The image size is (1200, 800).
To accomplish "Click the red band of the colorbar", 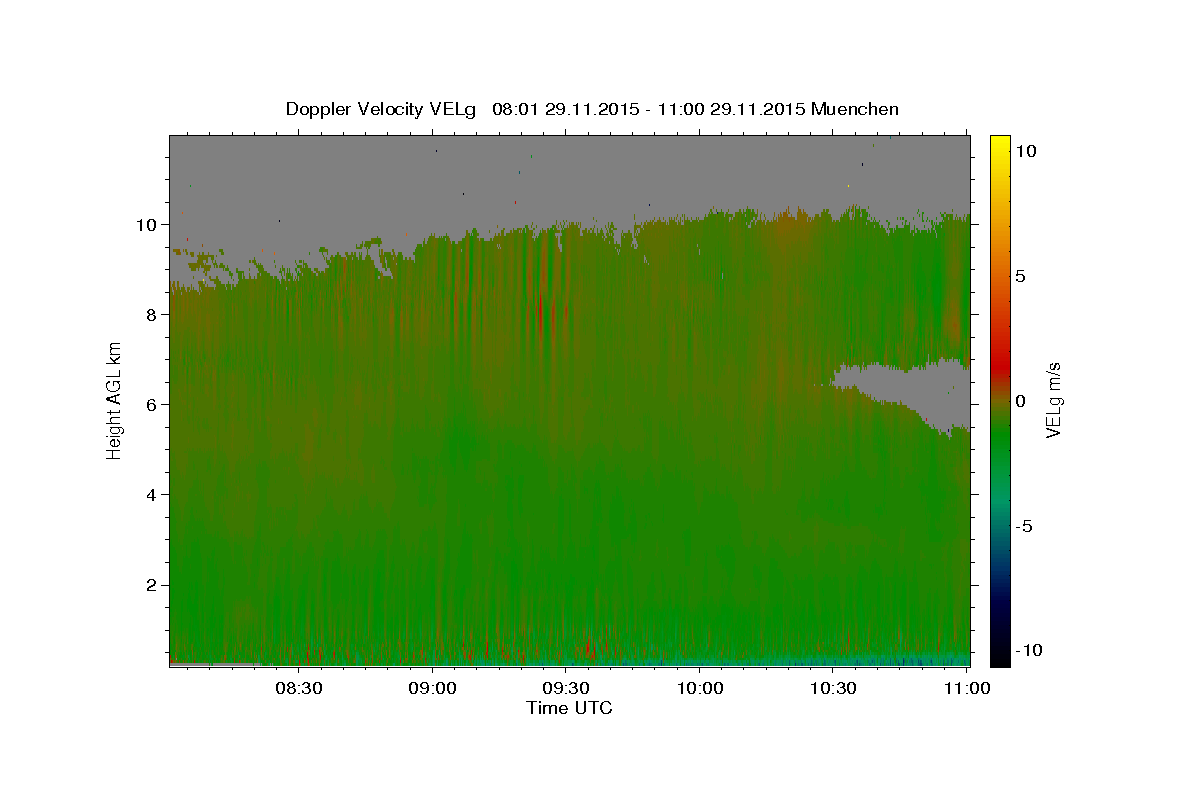I will click(999, 368).
